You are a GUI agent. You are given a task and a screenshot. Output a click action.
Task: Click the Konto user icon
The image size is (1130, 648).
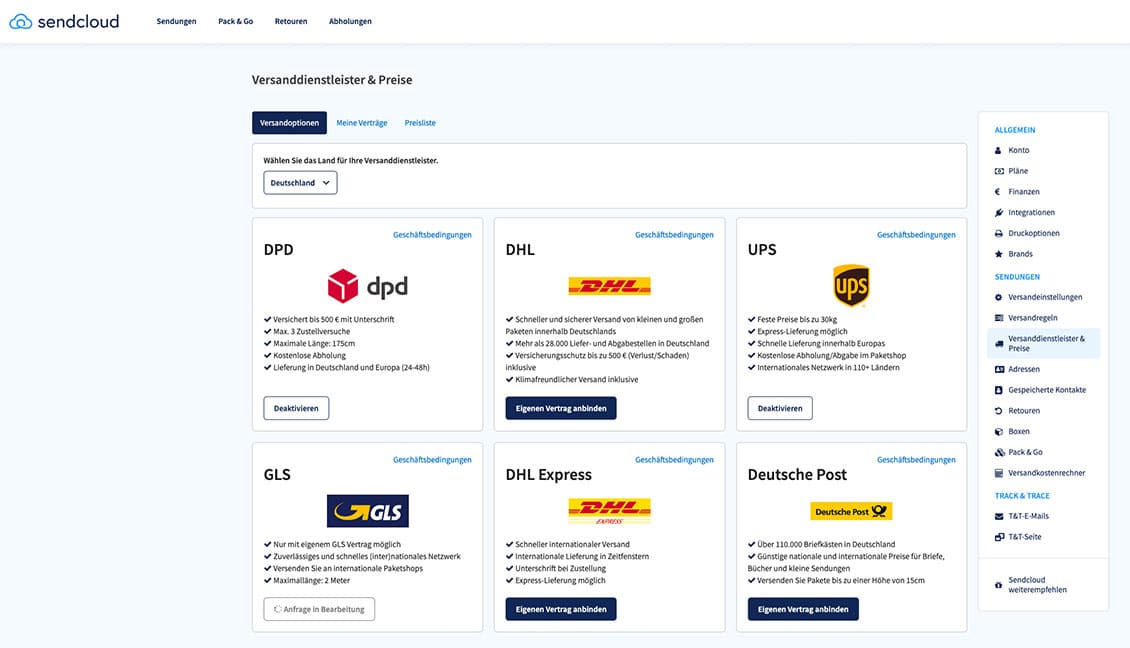(998, 151)
